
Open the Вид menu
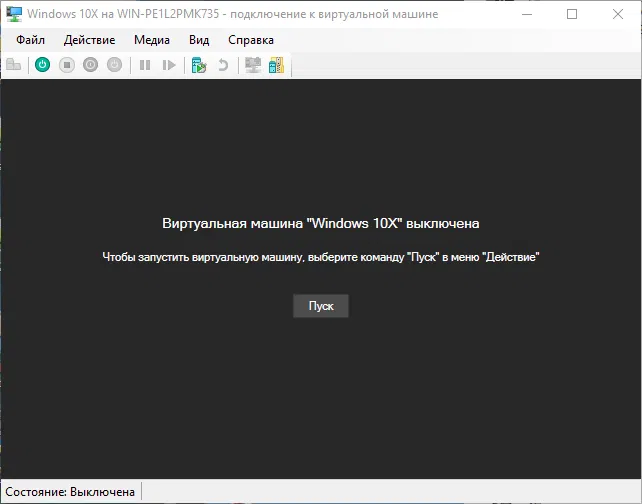point(199,40)
